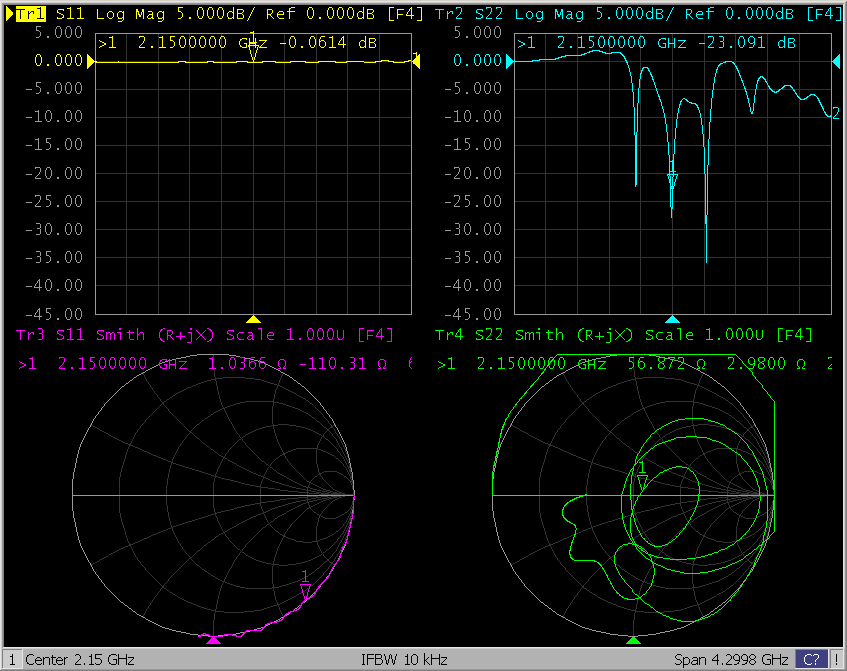Click cyan reference level arrow right of Tr2 graph
Viewport: 847px width, 671px height.
tap(837, 62)
